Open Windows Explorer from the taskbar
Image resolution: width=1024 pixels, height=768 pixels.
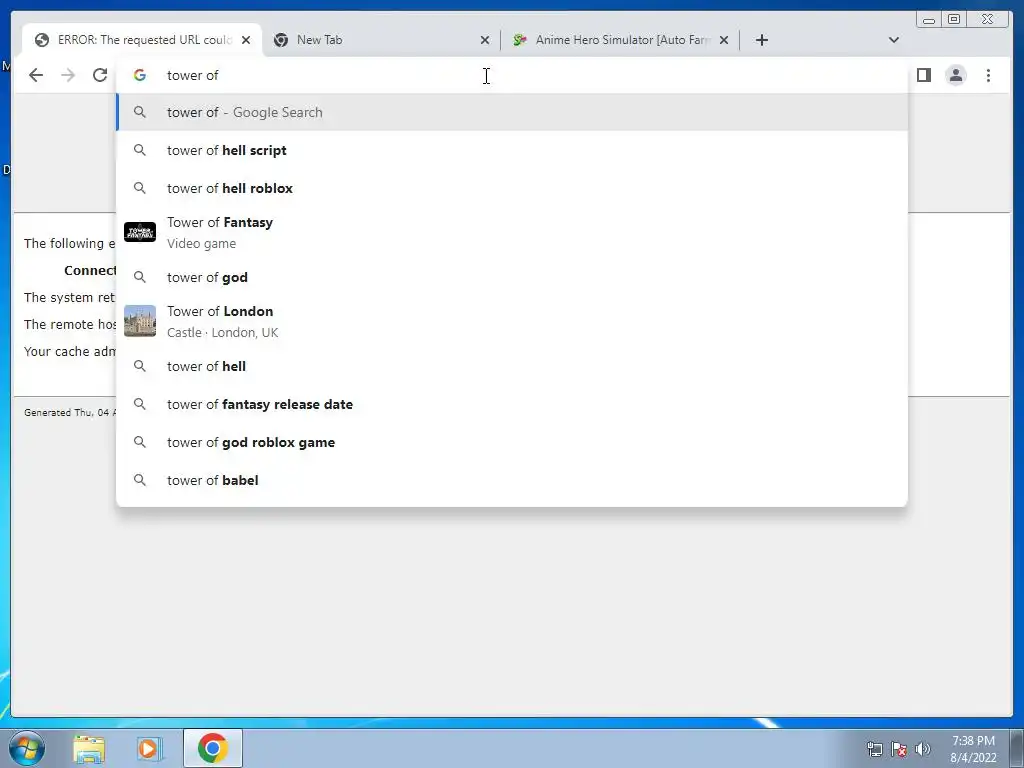tap(89, 748)
